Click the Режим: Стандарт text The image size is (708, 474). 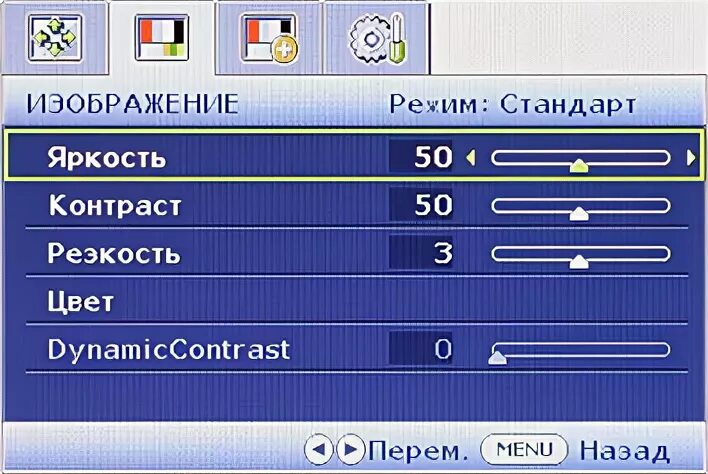[513, 105]
